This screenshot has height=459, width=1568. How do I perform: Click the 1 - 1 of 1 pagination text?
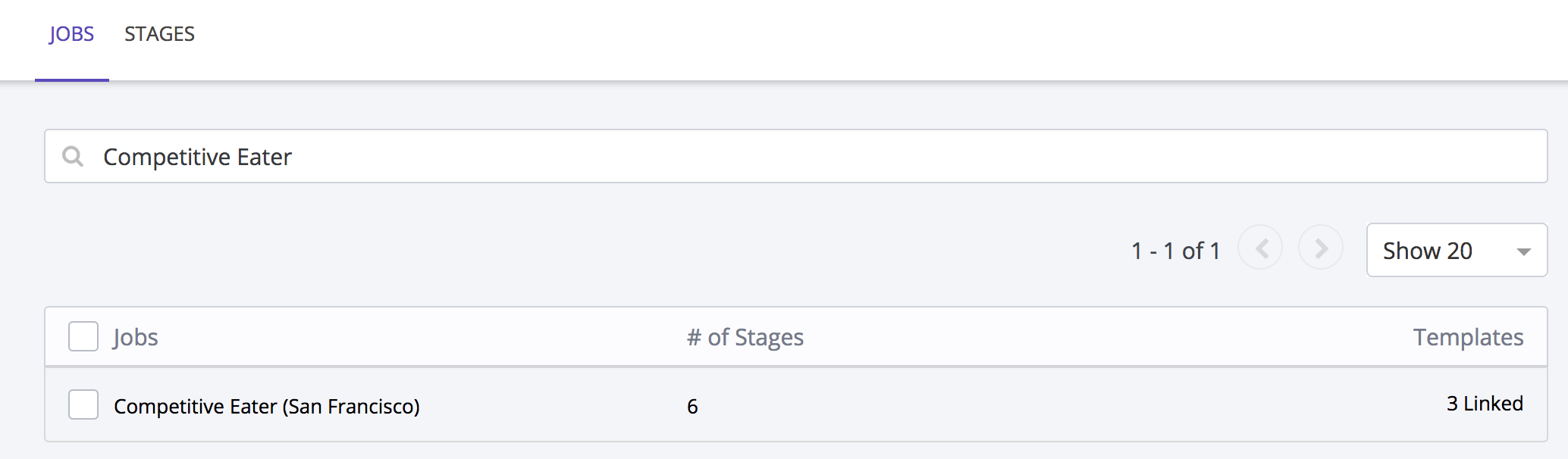pyautogui.click(x=1175, y=251)
